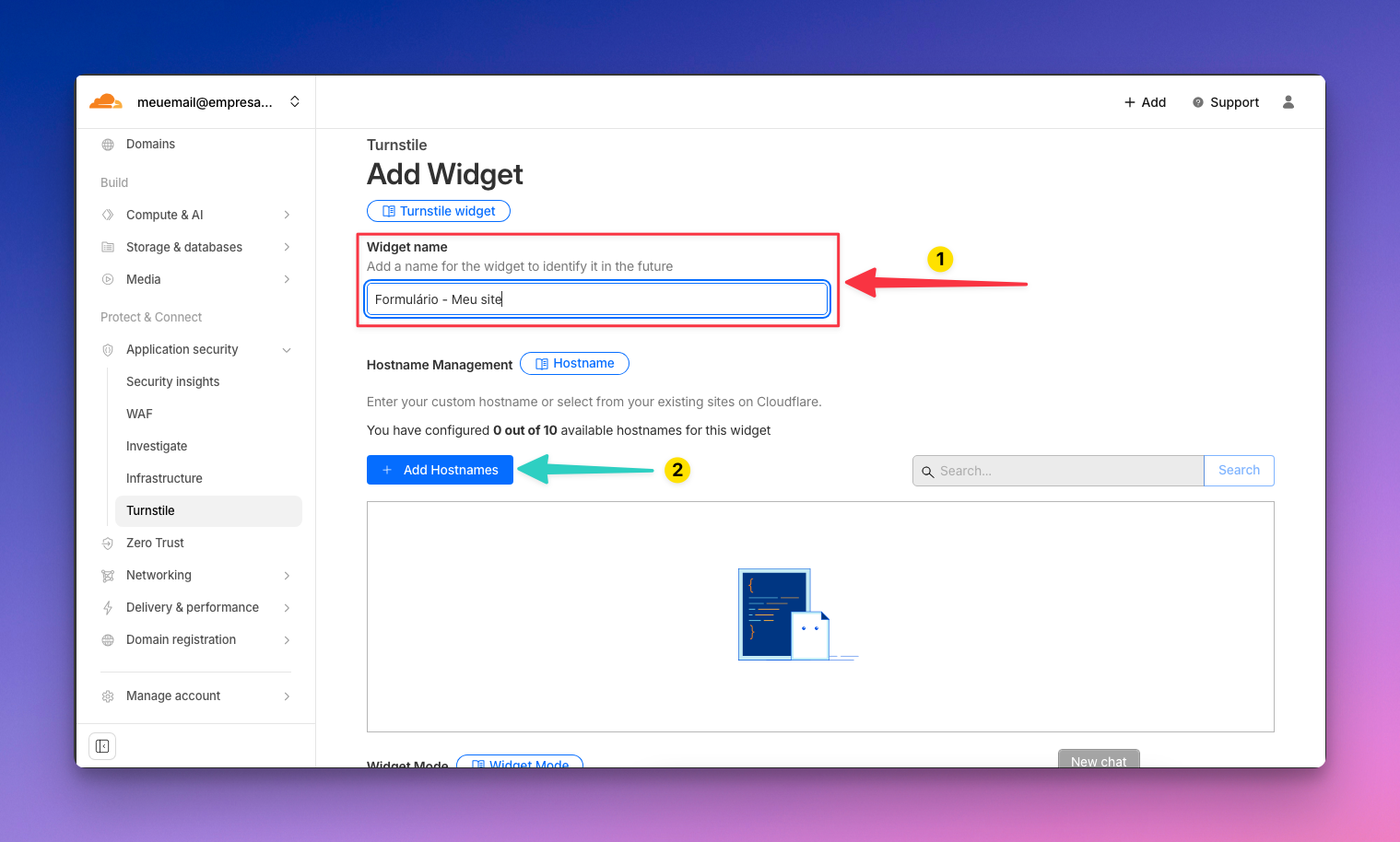Image resolution: width=1400 pixels, height=842 pixels.
Task: Click the Search button next to hostname search
Action: pyautogui.click(x=1239, y=471)
